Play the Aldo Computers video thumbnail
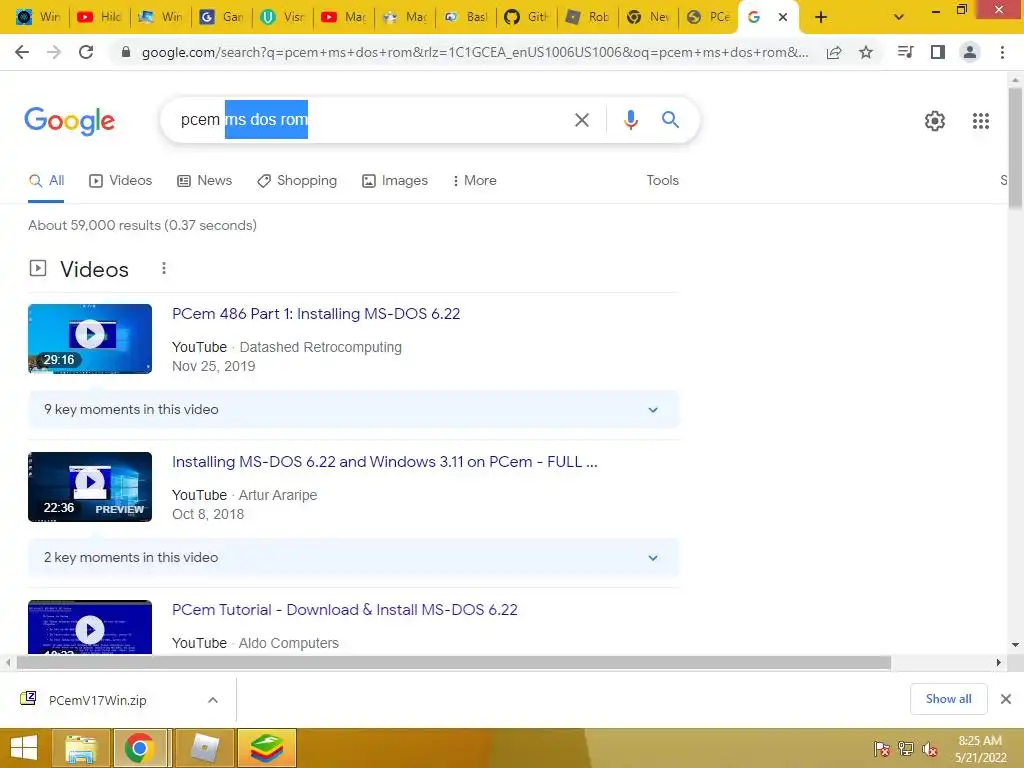The width and height of the screenshot is (1024, 768). click(90, 627)
